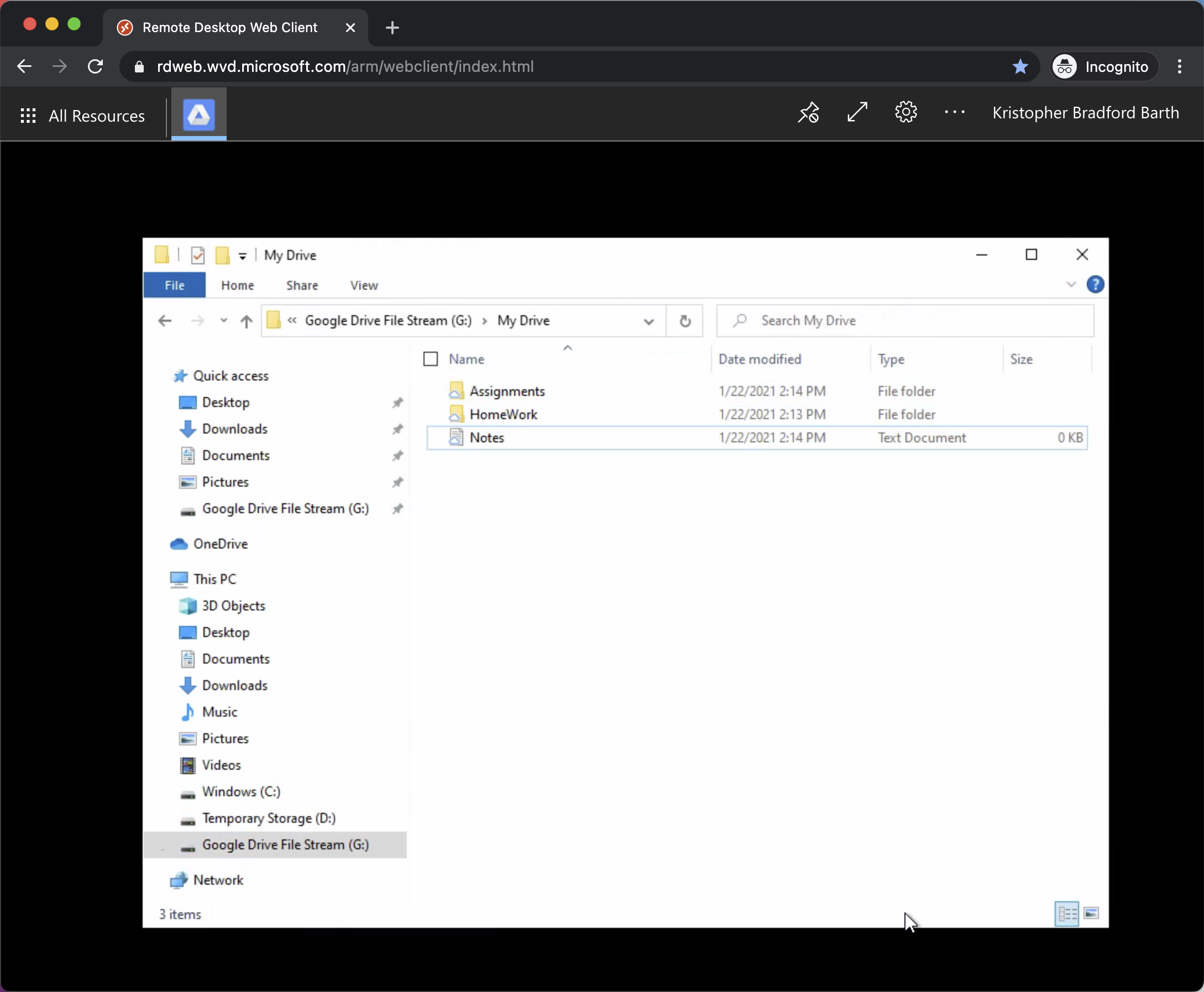
Task: Open a new browser tab
Action: (x=392, y=28)
